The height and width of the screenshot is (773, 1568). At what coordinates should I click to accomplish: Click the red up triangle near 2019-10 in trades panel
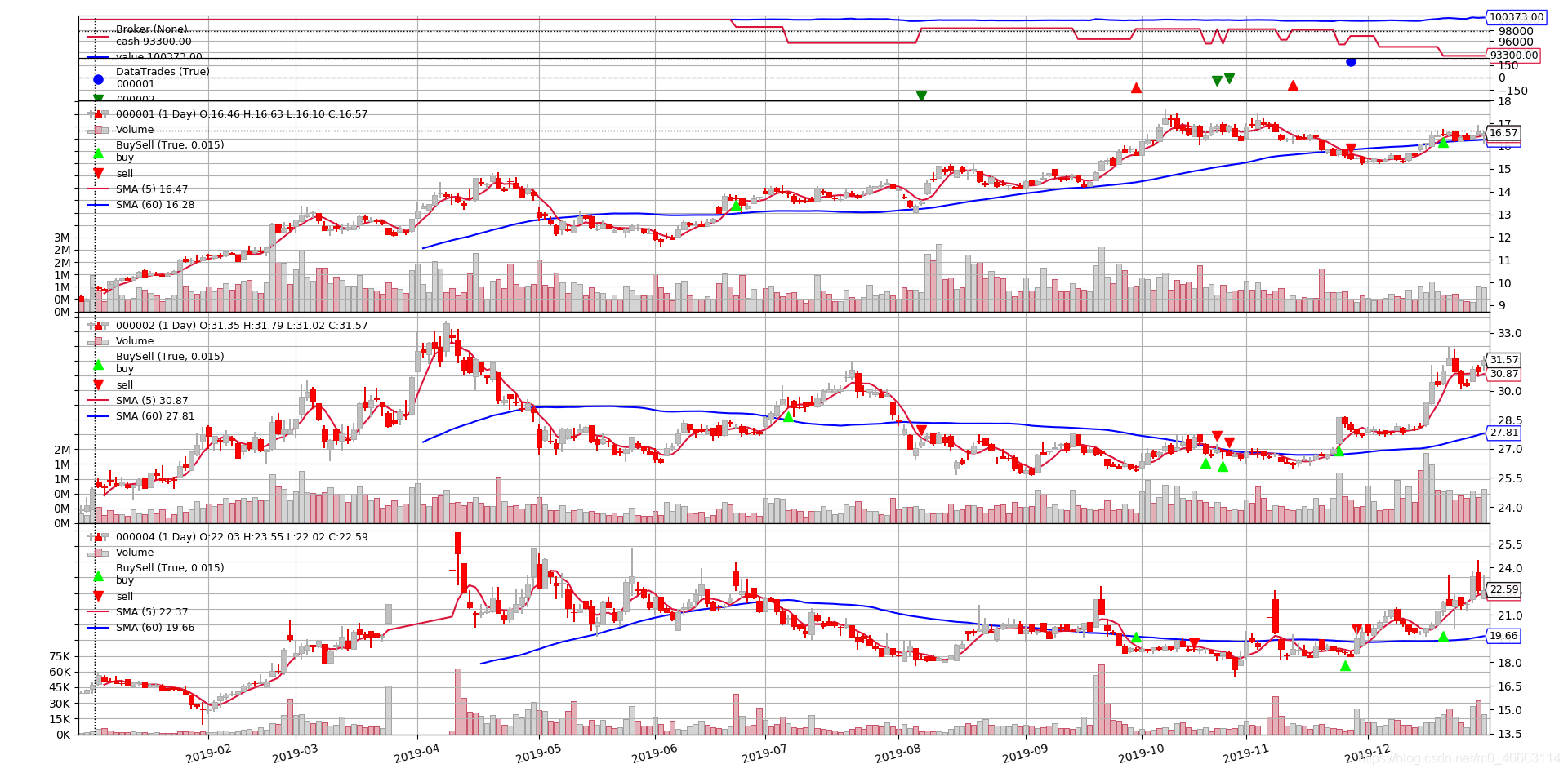tap(1136, 87)
